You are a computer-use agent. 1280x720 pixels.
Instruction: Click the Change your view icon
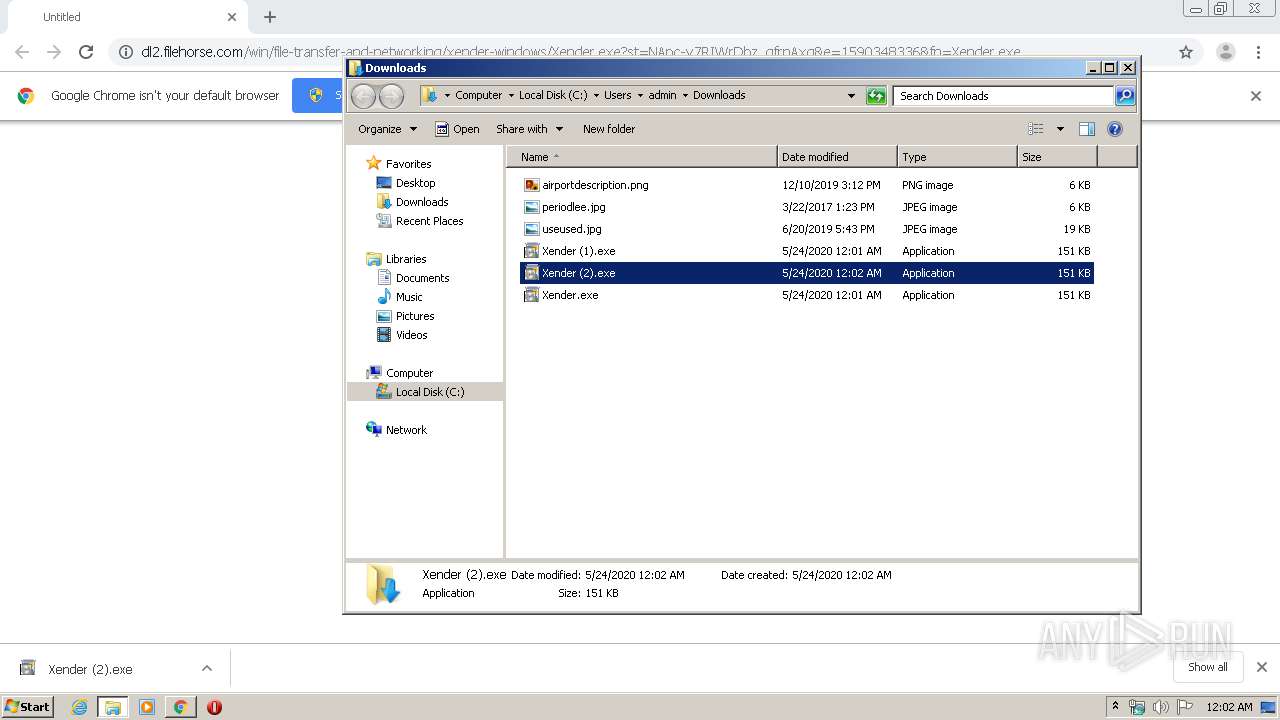pos(1036,129)
